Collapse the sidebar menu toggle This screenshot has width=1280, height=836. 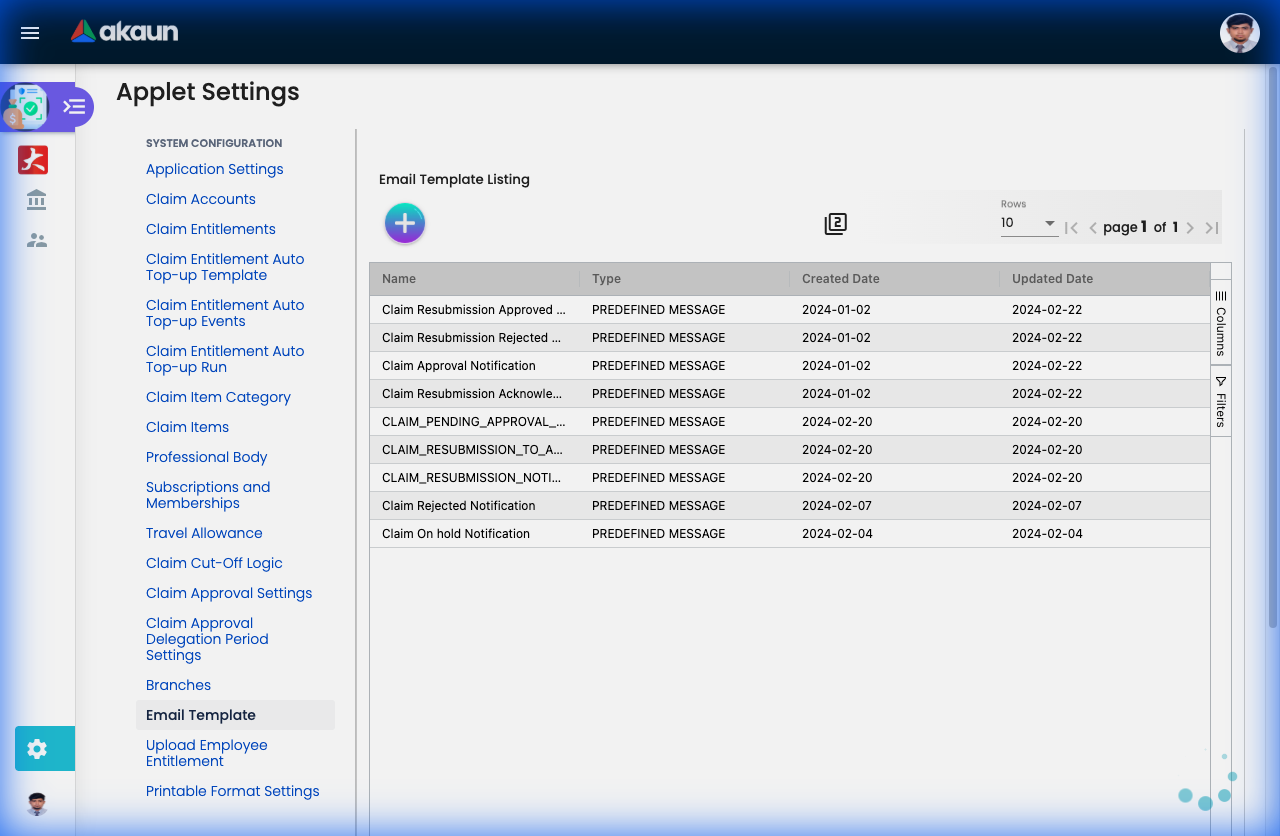pyautogui.click(x=74, y=106)
